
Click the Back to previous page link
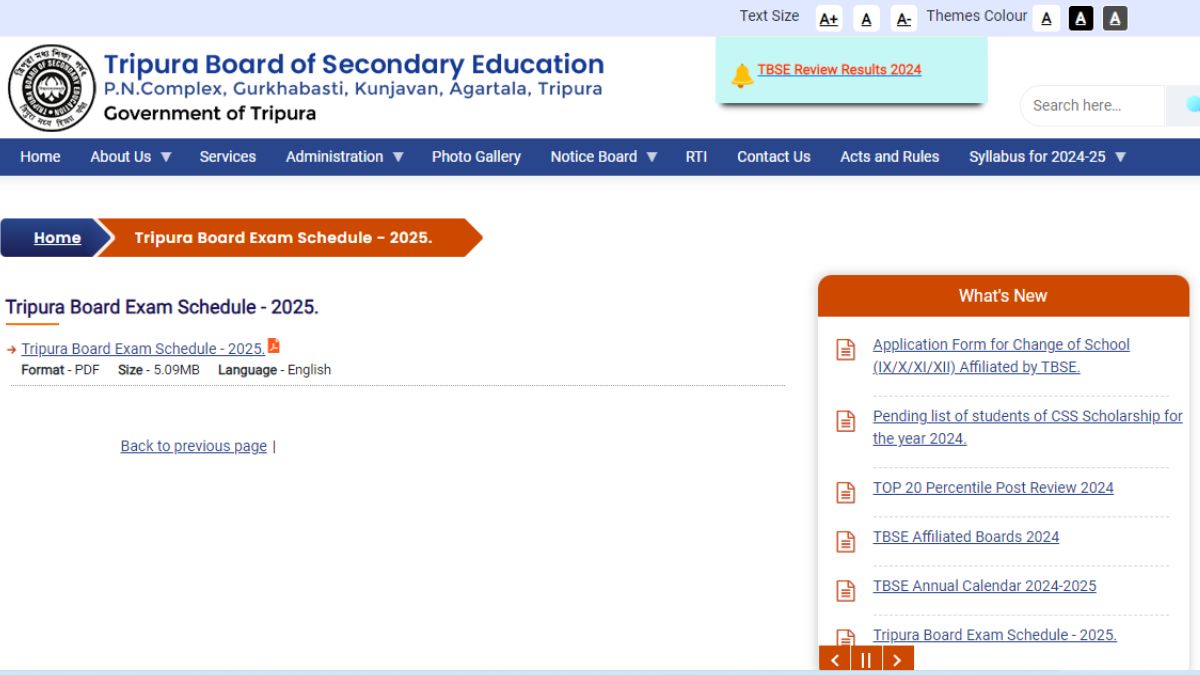[193, 445]
